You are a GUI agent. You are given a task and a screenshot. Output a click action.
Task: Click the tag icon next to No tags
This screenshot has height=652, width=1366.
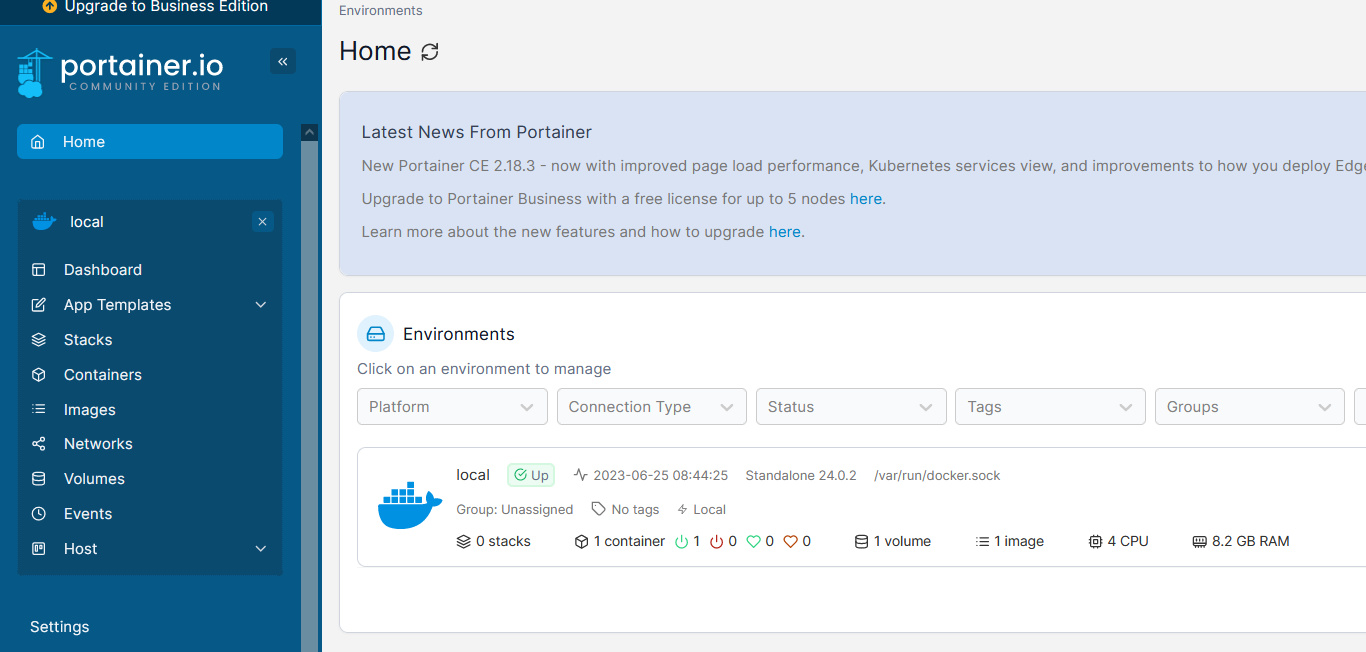click(x=599, y=509)
